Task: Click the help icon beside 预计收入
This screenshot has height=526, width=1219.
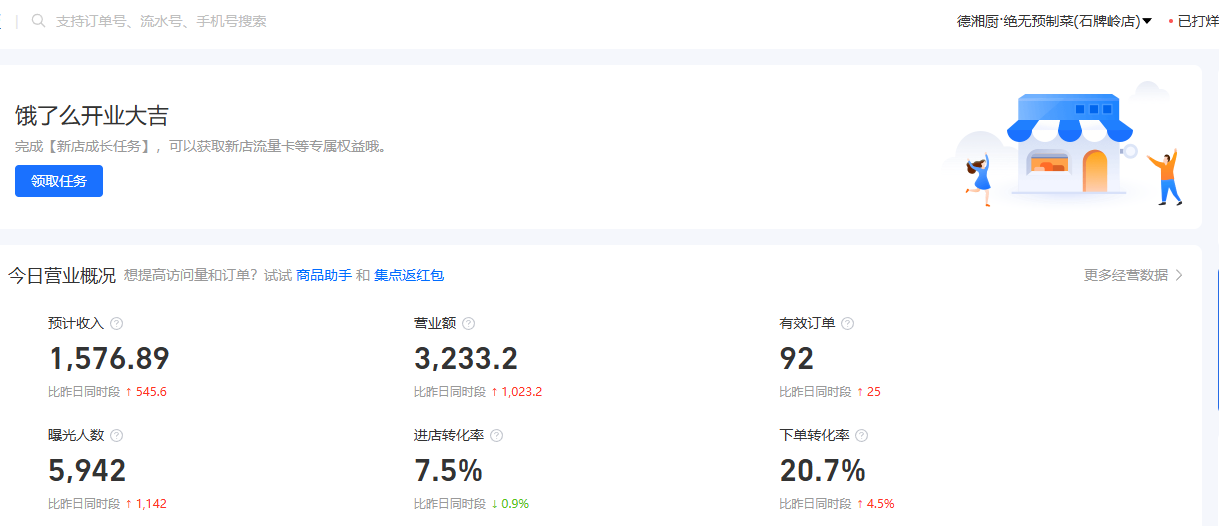Action: pos(116,323)
